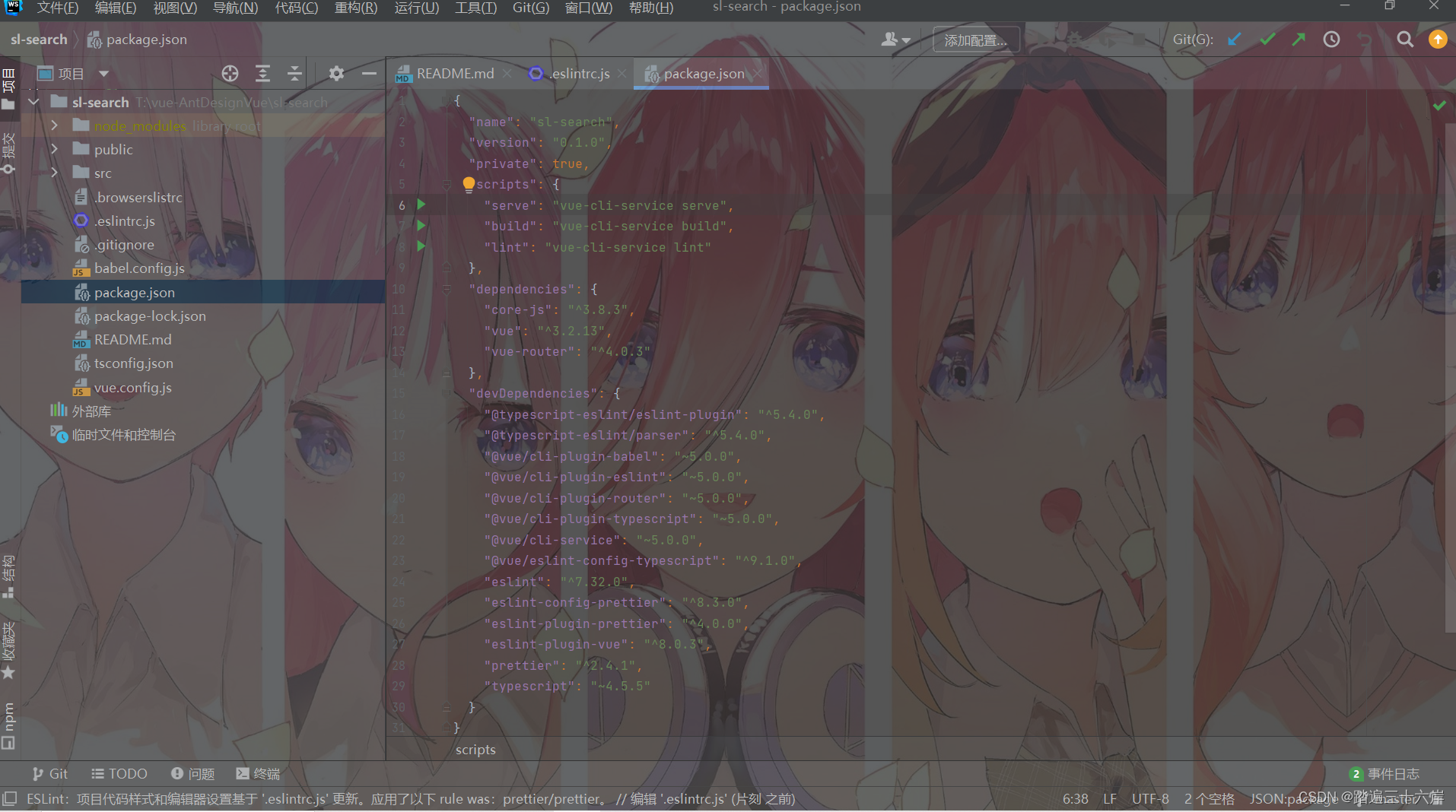The height and width of the screenshot is (812, 1456).
Task: Switch to README.md tab
Action: pos(455,74)
